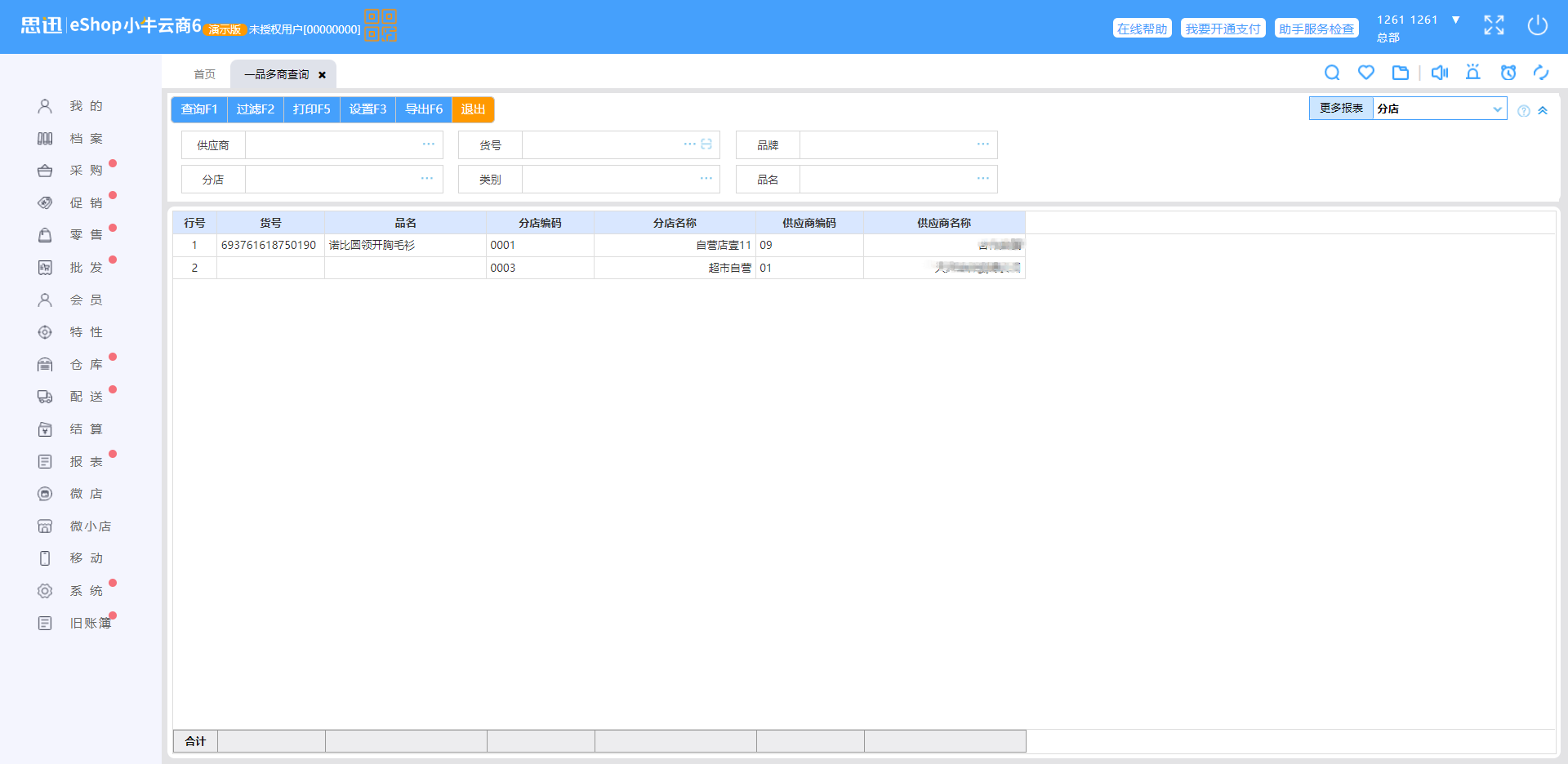Click the search magnifier icon in top toolbar

1332,73
